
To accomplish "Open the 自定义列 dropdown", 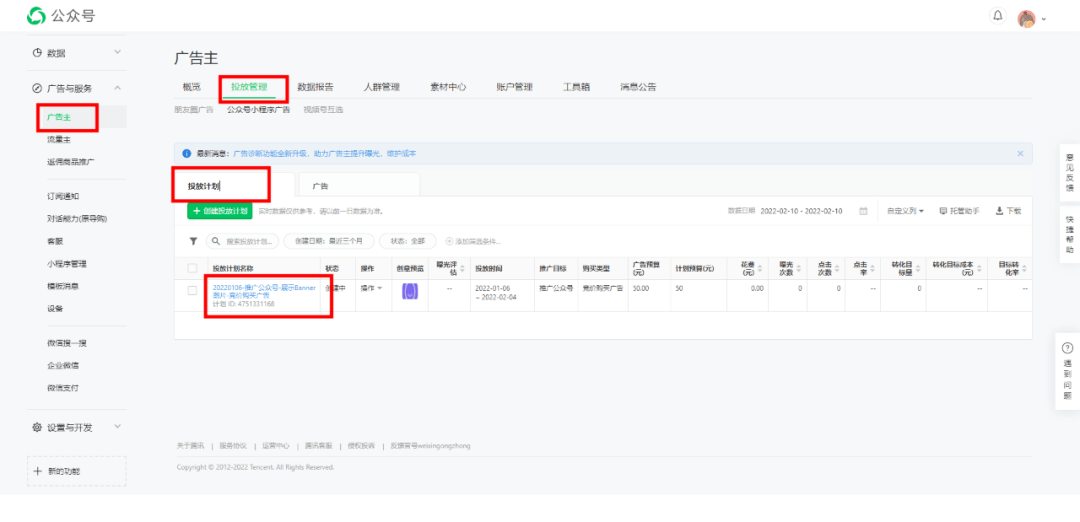I will click(x=904, y=211).
